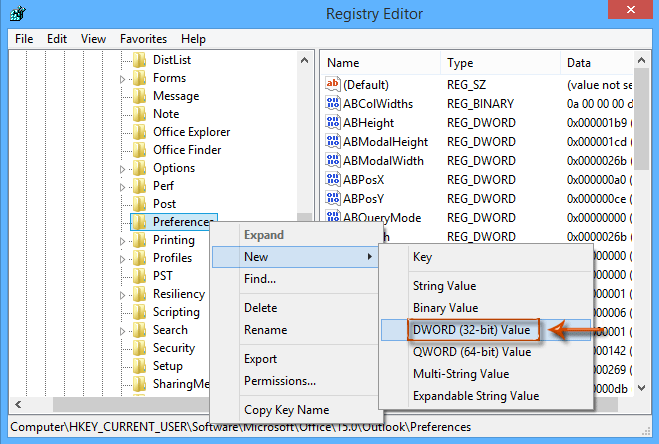The width and height of the screenshot is (659, 444).
Task: Click the binary icon beside ABColWidths
Action: pos(333,104)
